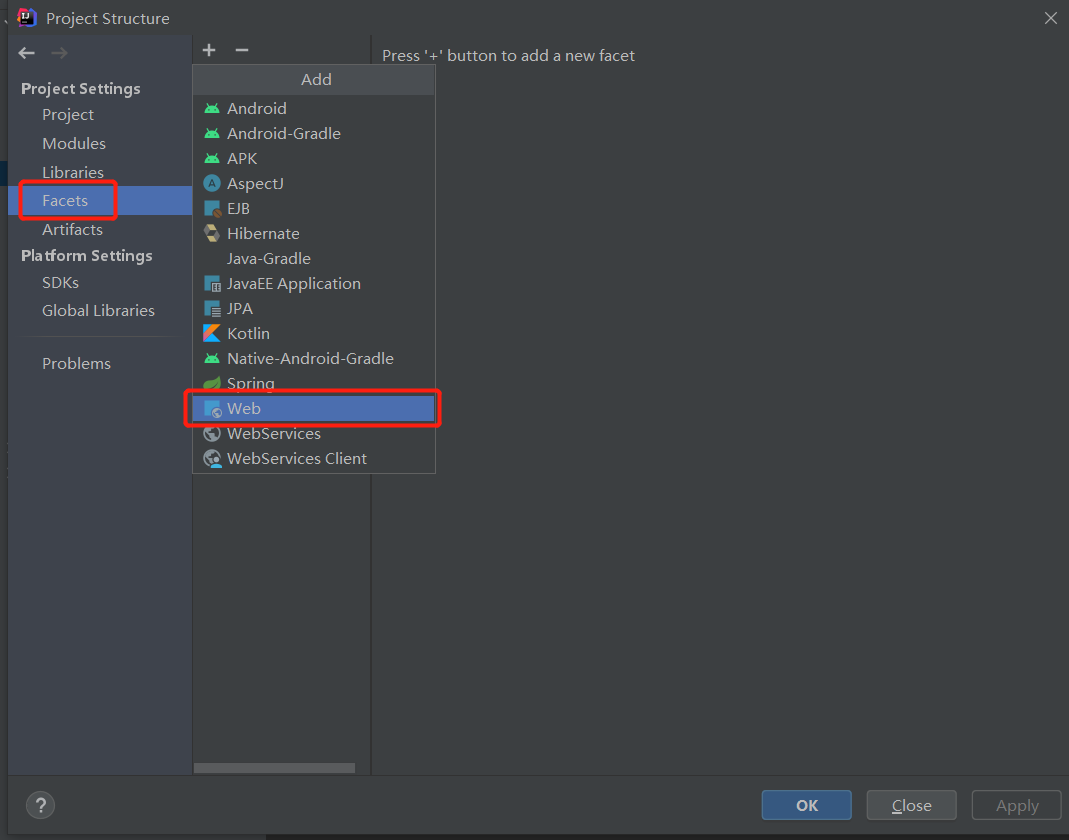Select the JPA facet entry
Viewport: 1069px width, 840px height.
click(x=314, y=308)
